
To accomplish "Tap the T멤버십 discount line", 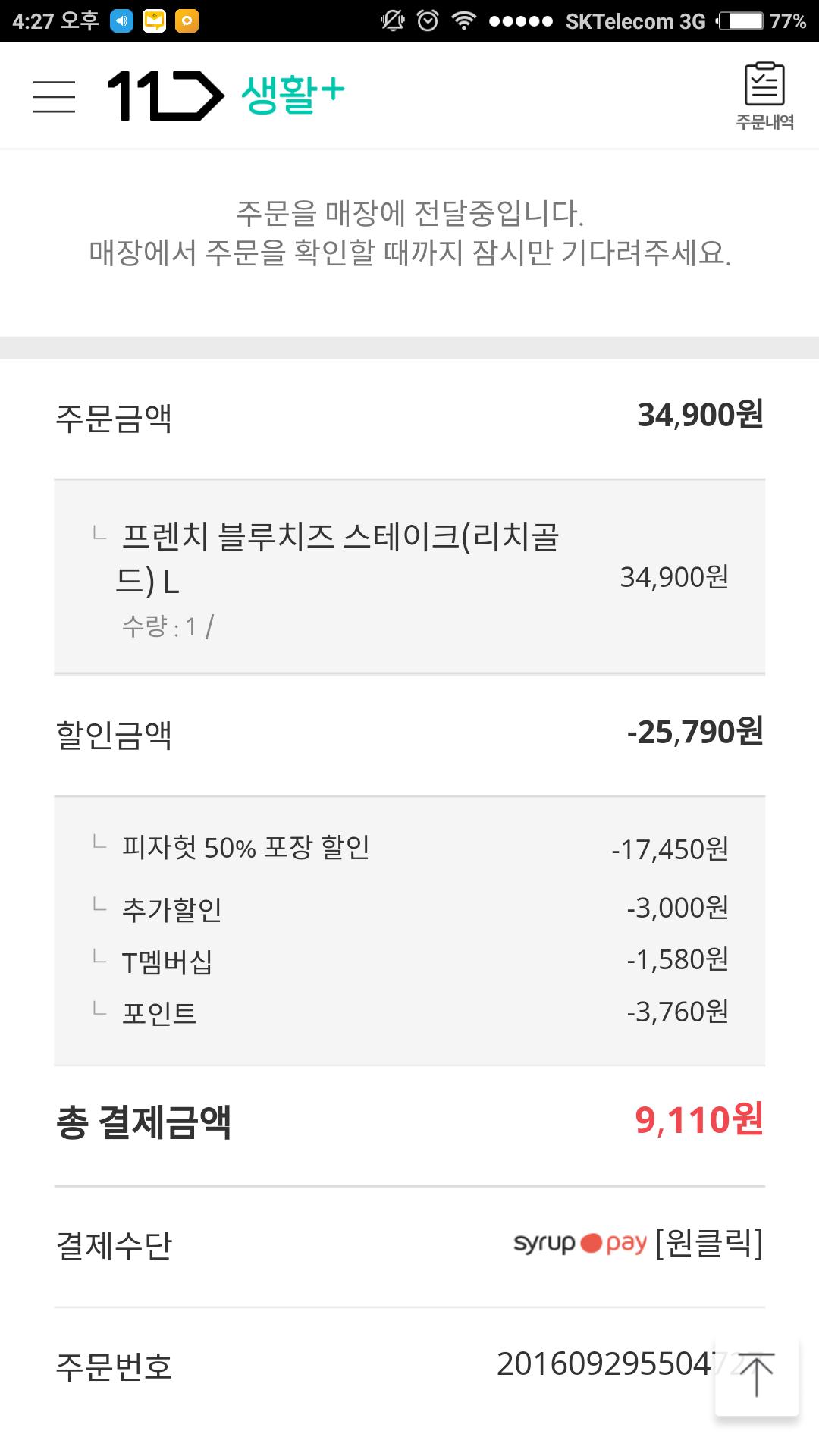I will point(409,961).
